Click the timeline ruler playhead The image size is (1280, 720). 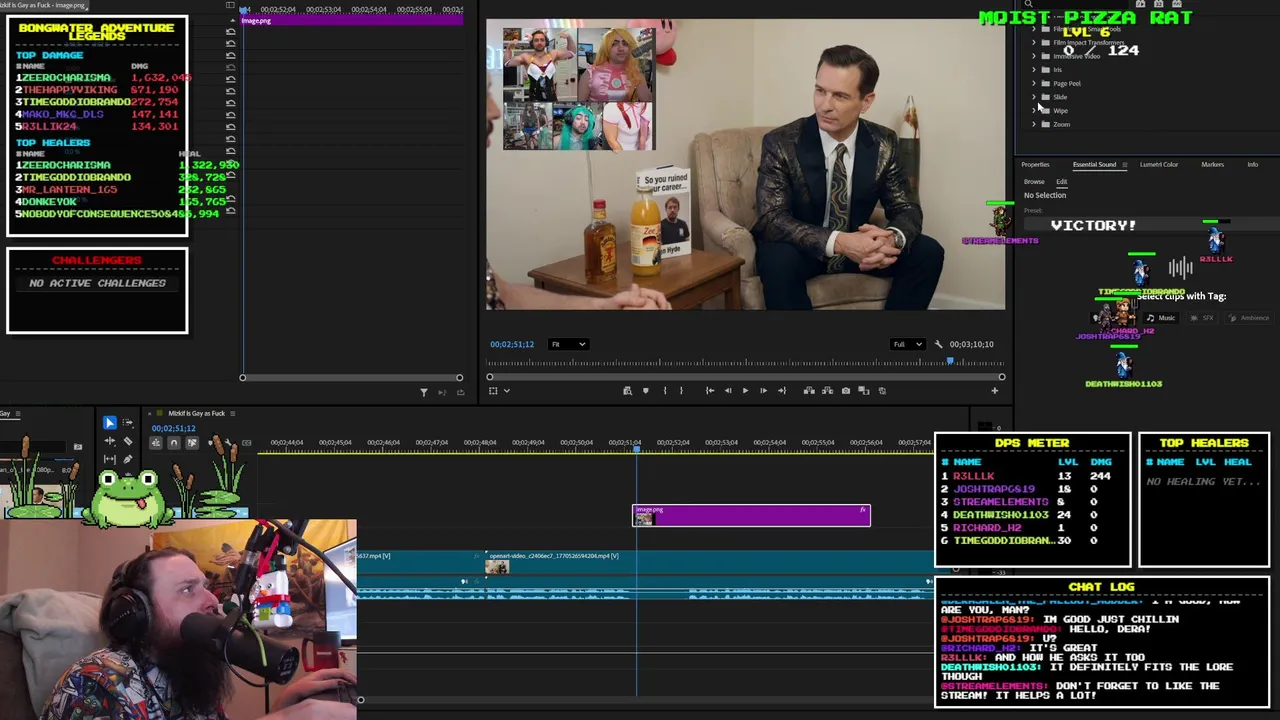[x=636, y=448]
